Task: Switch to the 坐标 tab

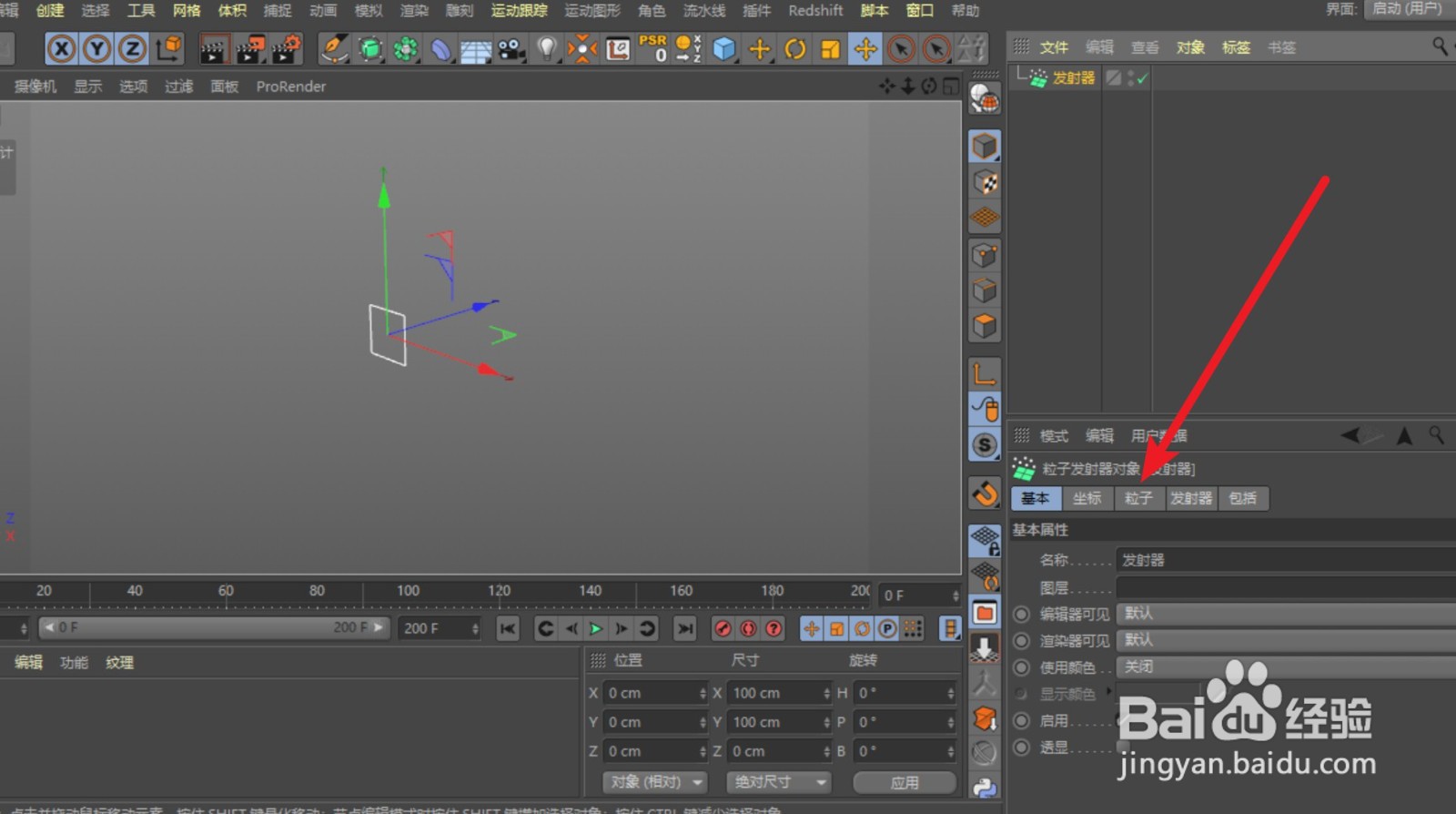Action: point(1087,498)
